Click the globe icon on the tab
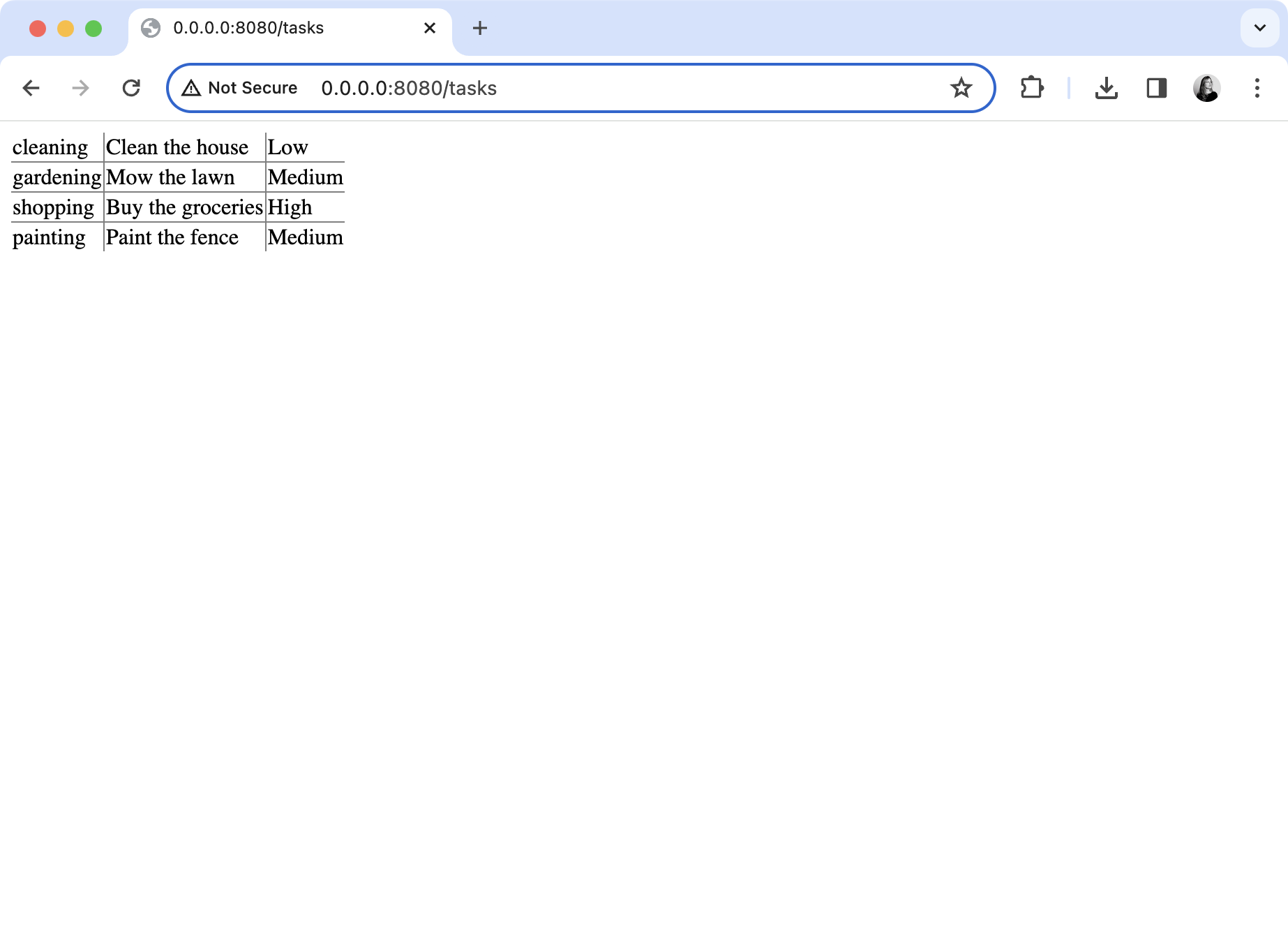Screen dimensions: 1288x927 [x=152, y=28]
